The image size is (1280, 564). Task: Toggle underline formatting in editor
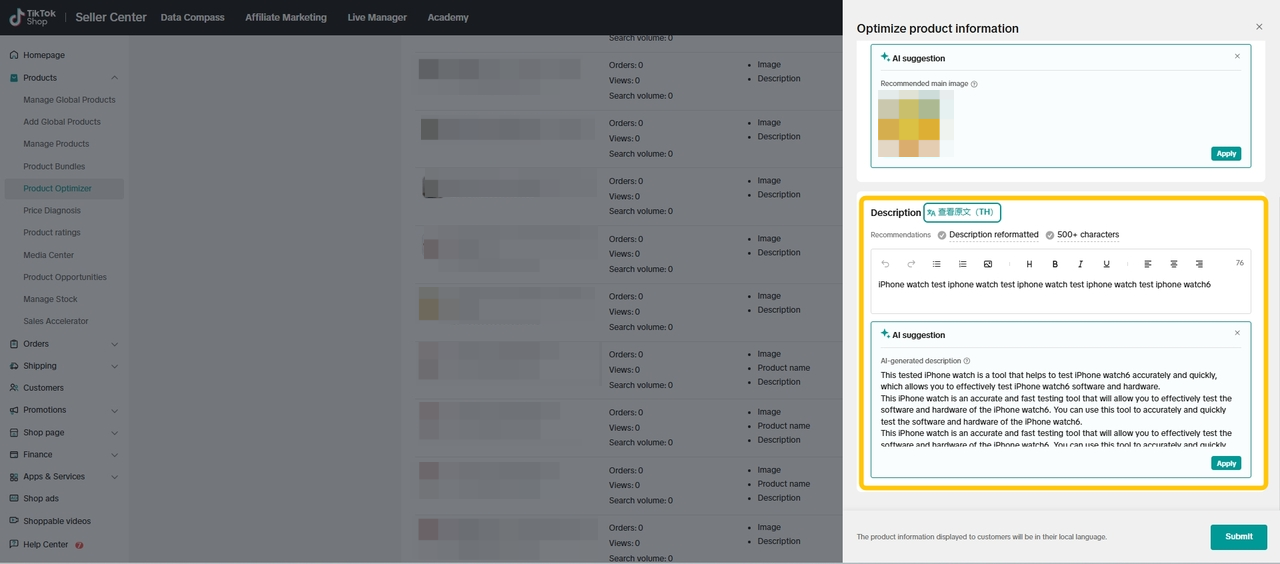[x=1106, y=264]
